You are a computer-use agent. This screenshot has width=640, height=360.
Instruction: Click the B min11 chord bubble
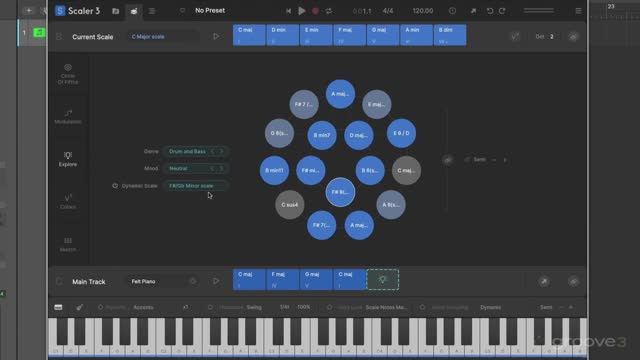point(274,170)
